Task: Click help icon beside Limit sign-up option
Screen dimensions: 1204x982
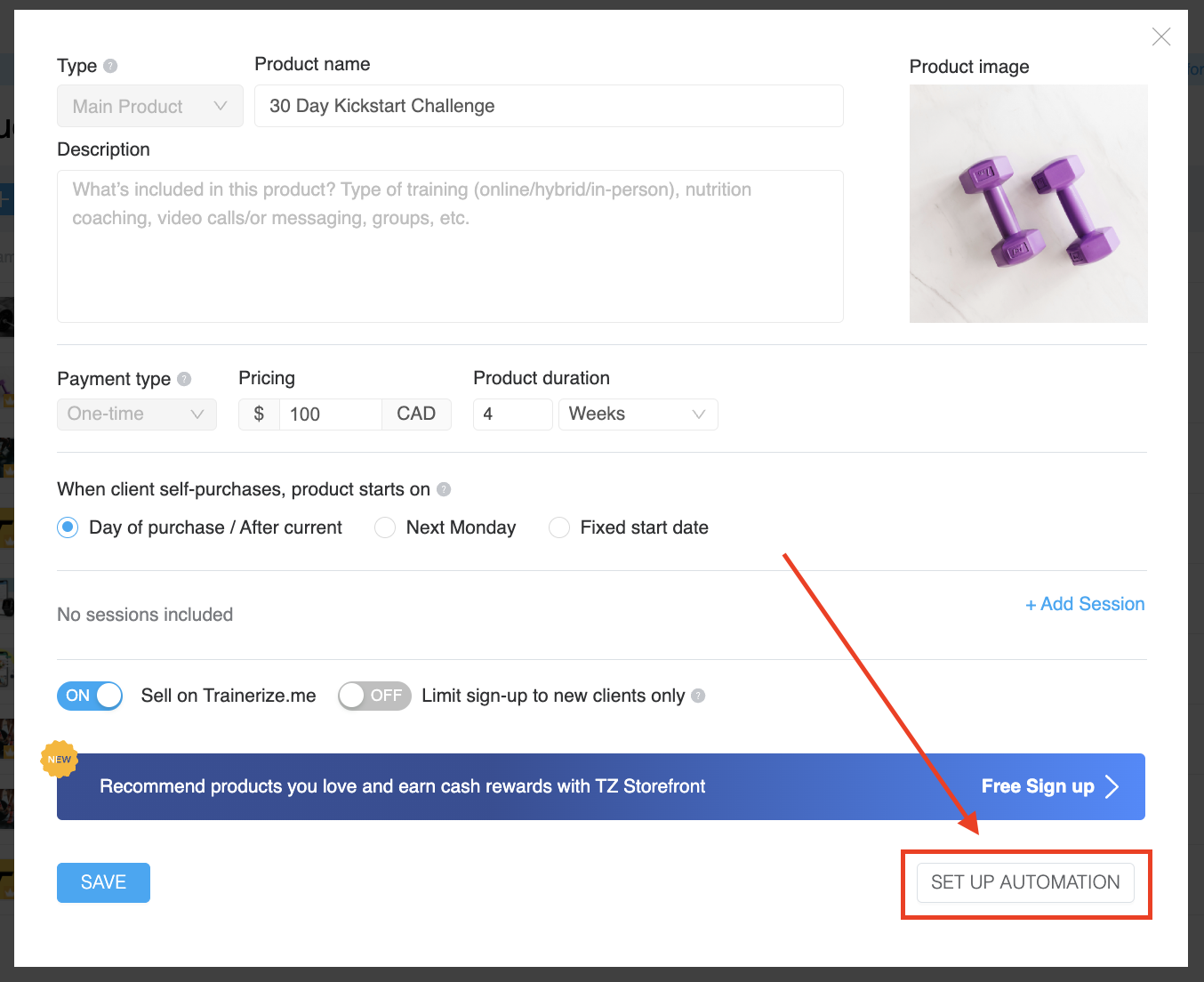Action: [698, 696]
